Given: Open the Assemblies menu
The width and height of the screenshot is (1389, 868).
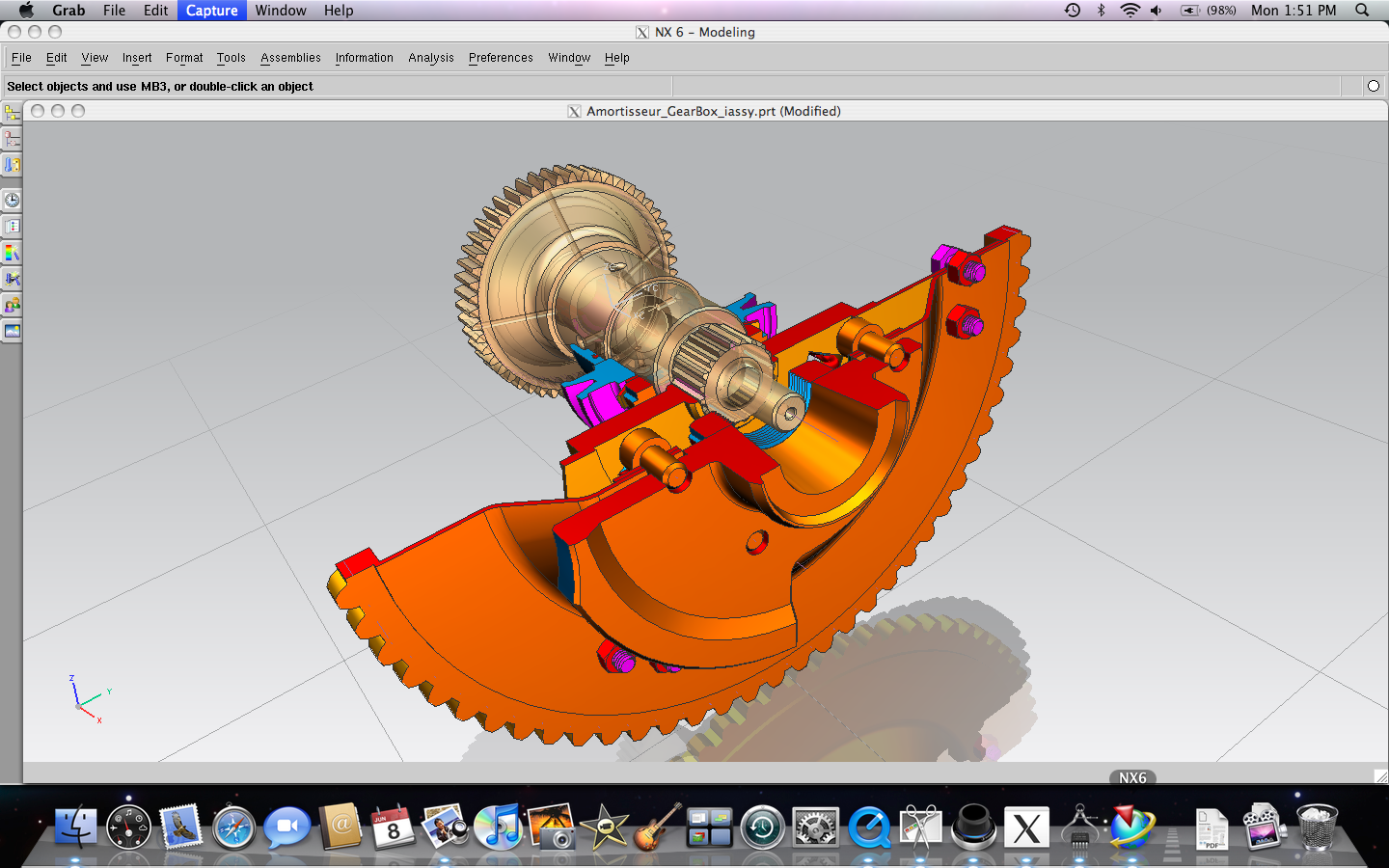Looking at the screenshot, I should point(290,58).
